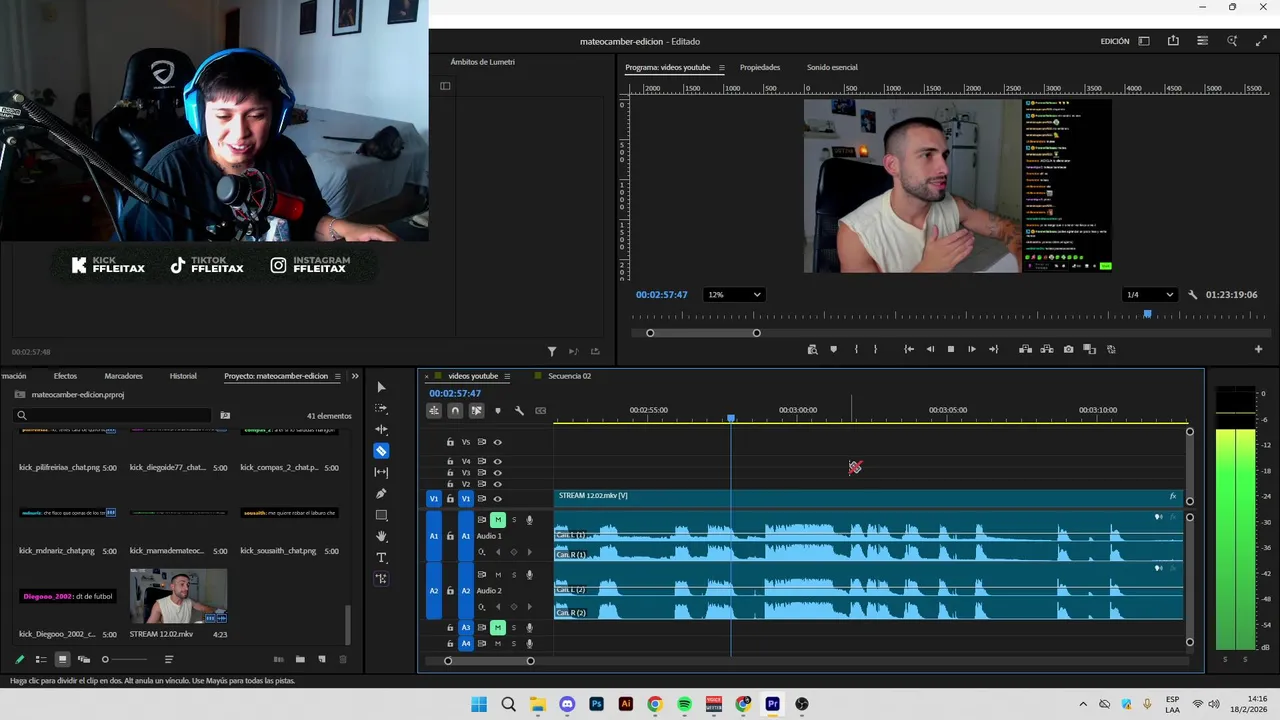Open the workspaces dropdown icon
1280x720 pixels.
point(1144,41)
